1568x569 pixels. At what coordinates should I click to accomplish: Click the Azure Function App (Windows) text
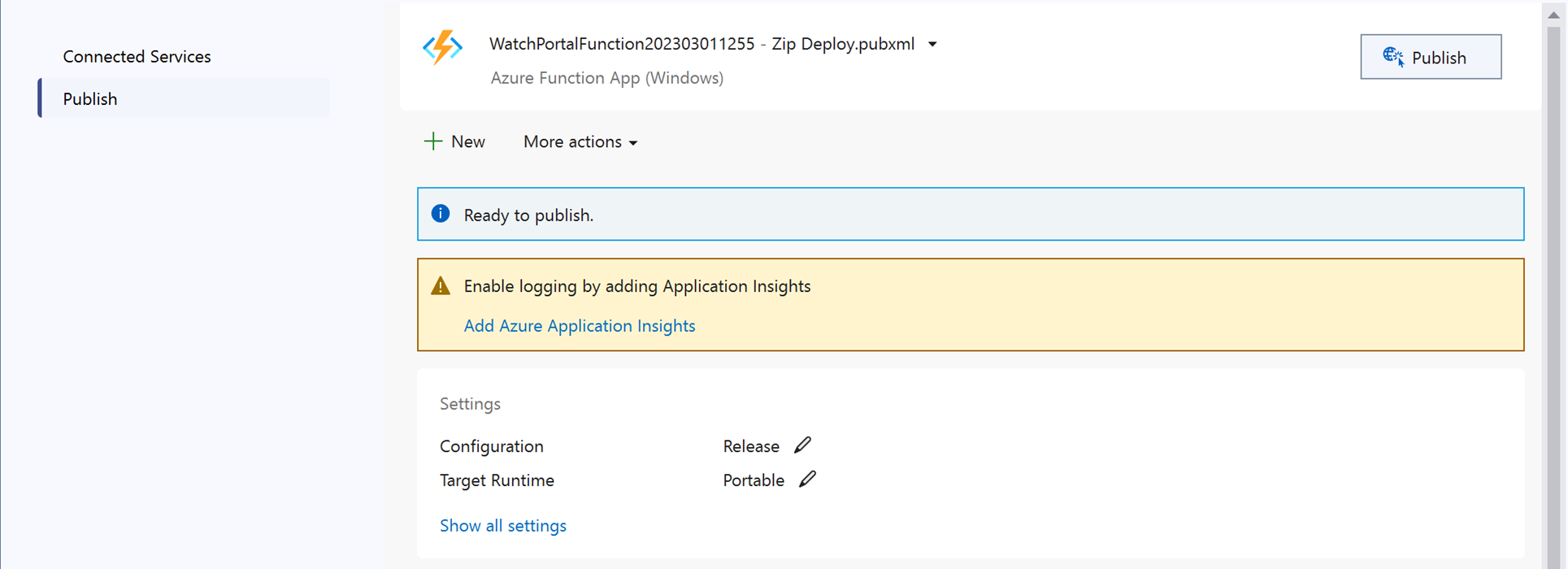coord(607,78)
